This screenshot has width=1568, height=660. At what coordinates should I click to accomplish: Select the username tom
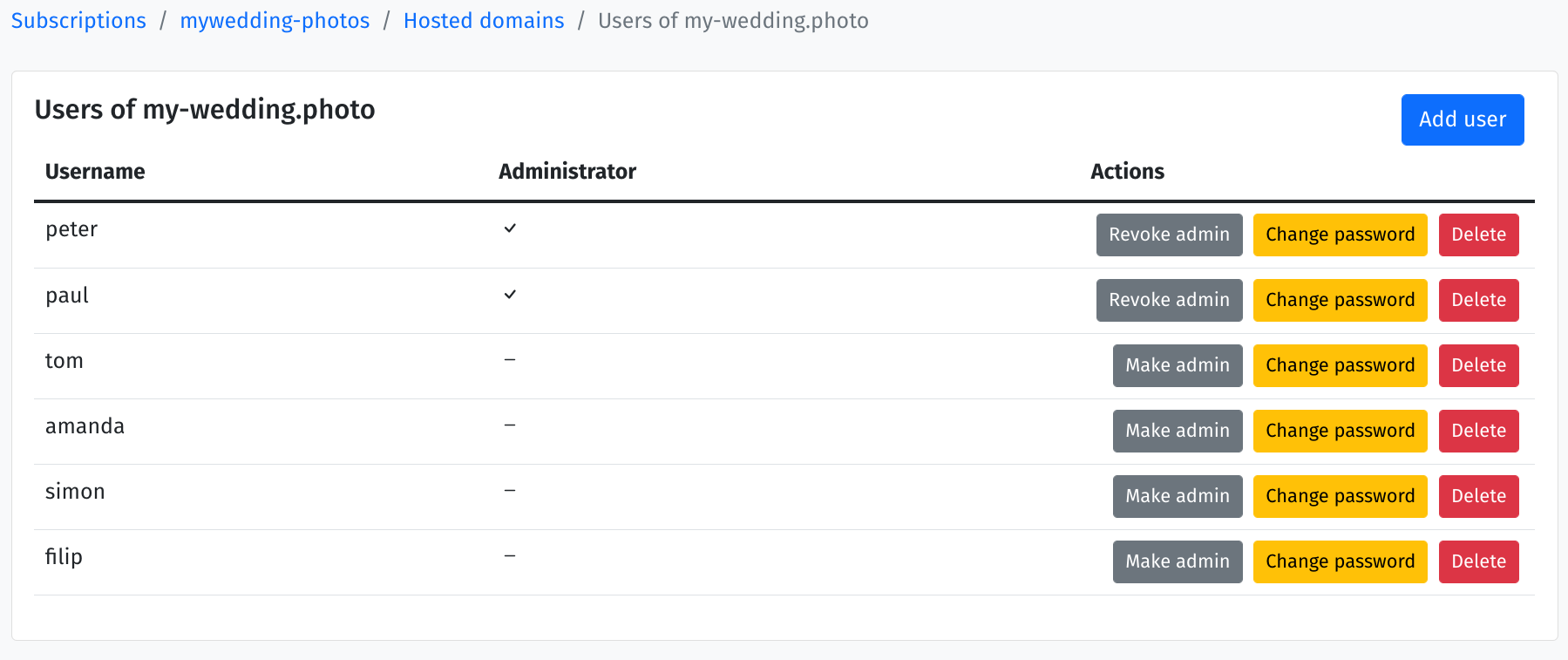(64, 360)
